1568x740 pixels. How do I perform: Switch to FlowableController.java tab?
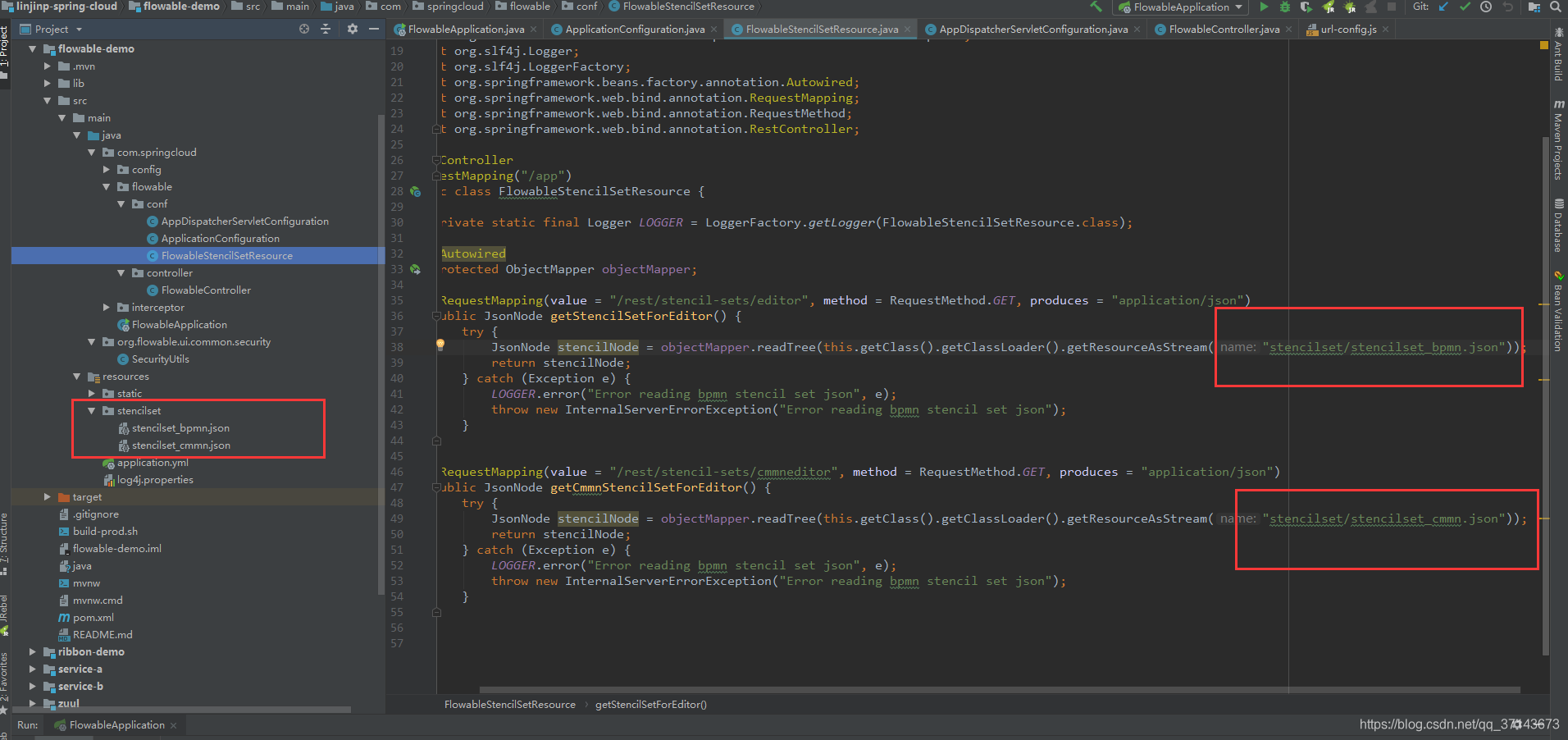coord(1224,30)
